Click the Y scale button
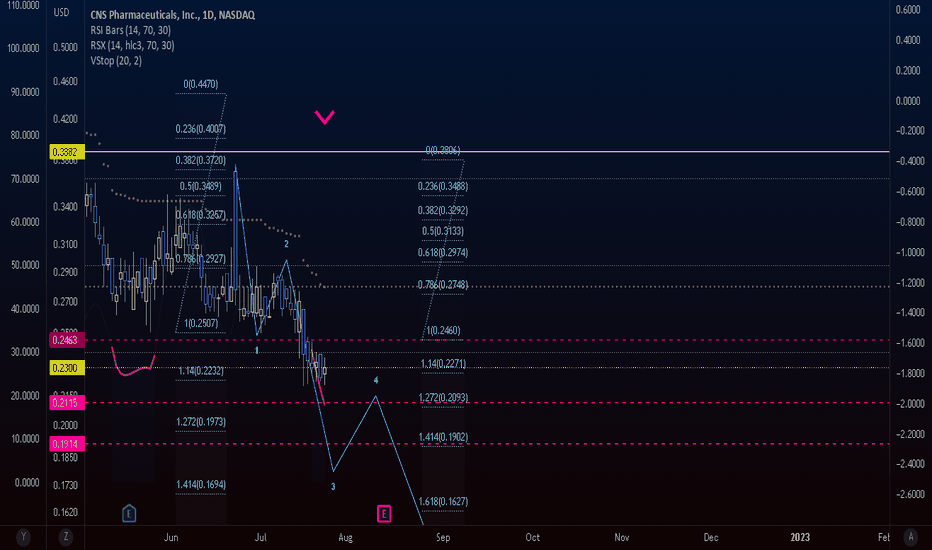Viewport: 932px width, 550px height. 23,537
